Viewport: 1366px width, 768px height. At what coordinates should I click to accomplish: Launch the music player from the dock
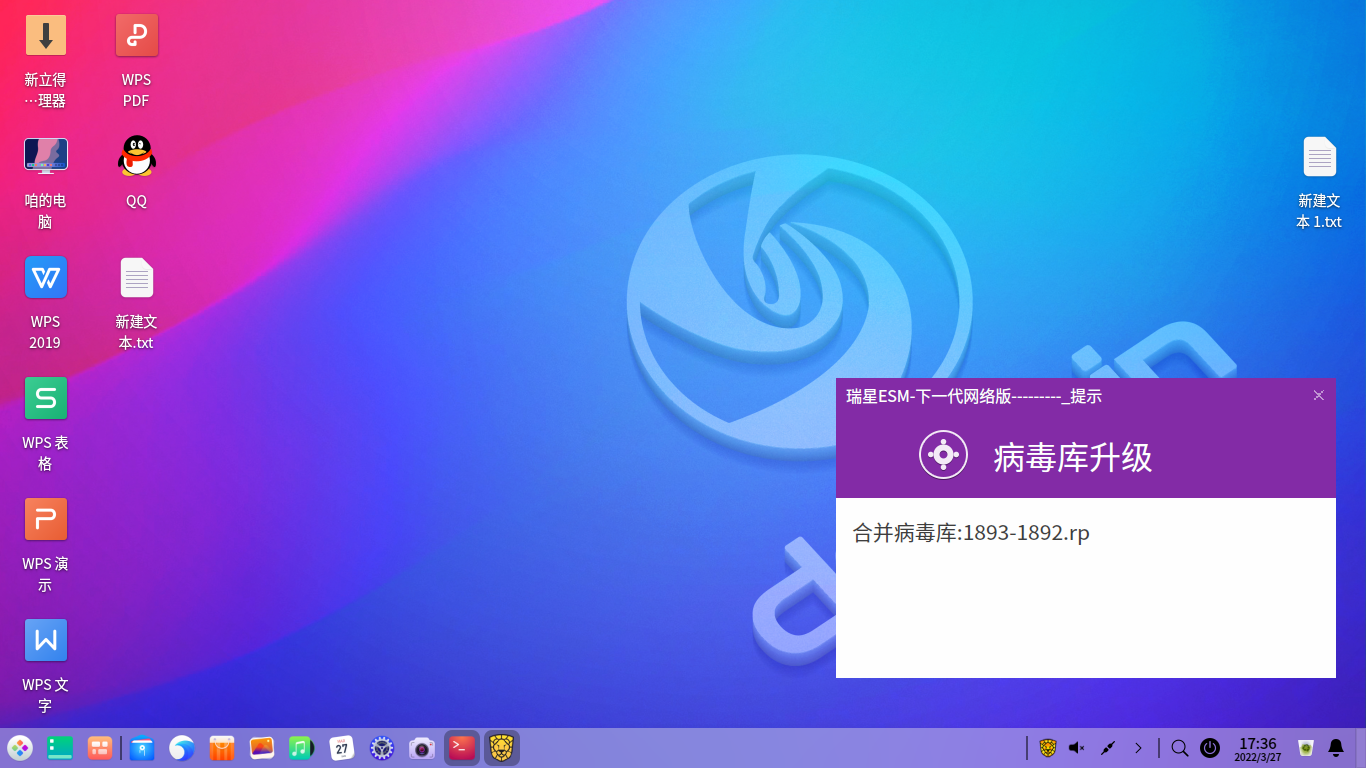point(302,748)
